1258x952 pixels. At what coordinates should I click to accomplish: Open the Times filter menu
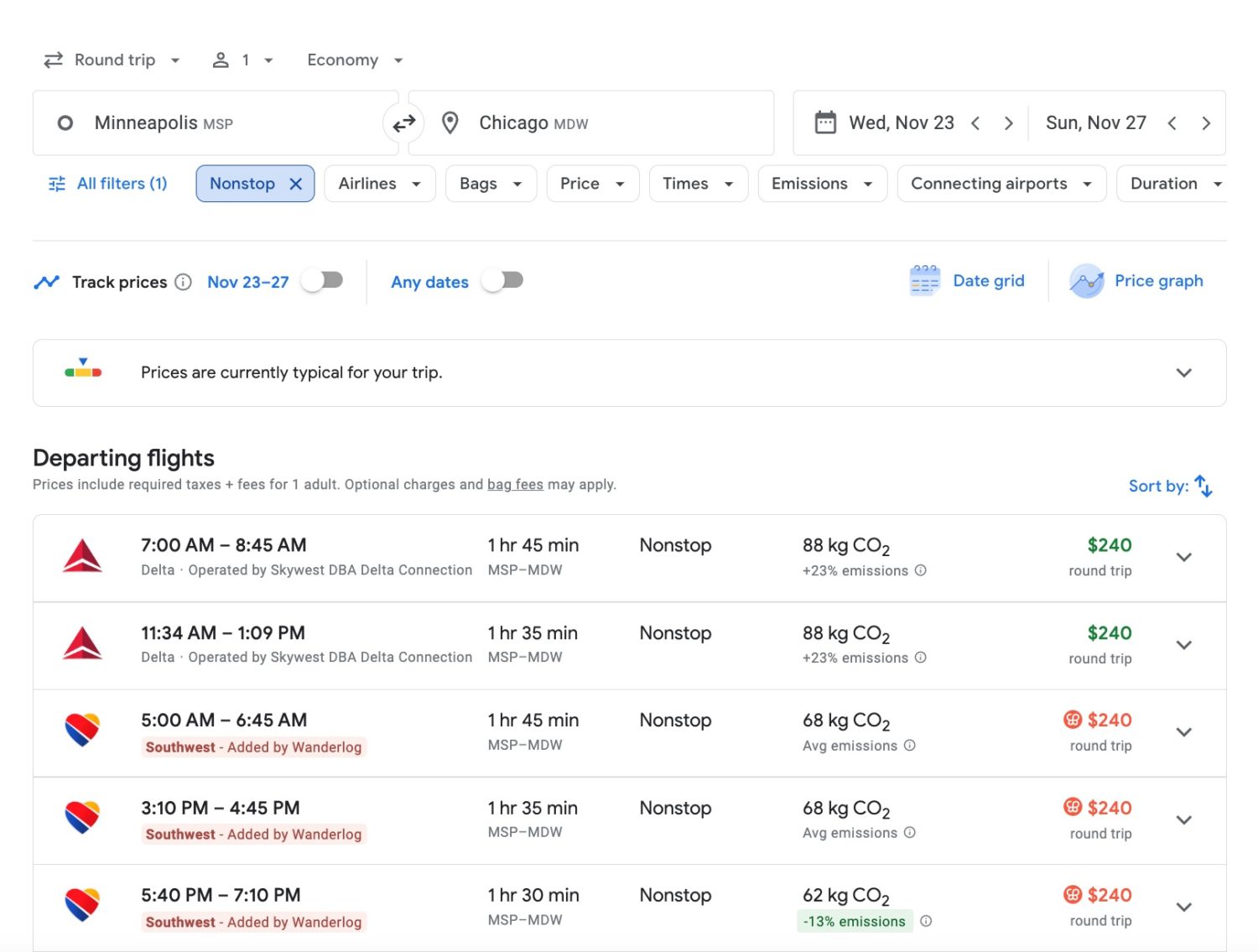point(697,183)
